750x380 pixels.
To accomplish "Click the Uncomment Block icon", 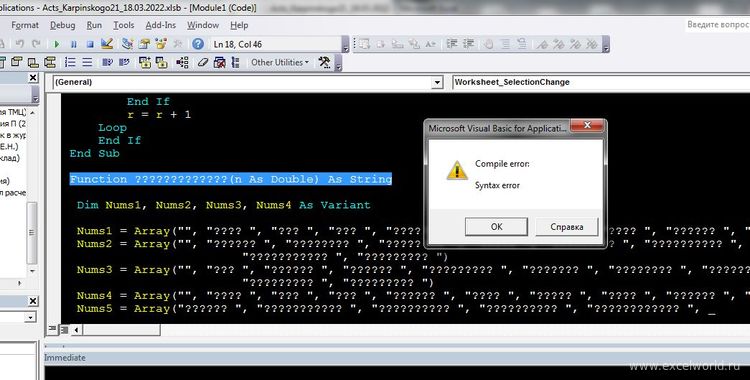I will 522,44.
